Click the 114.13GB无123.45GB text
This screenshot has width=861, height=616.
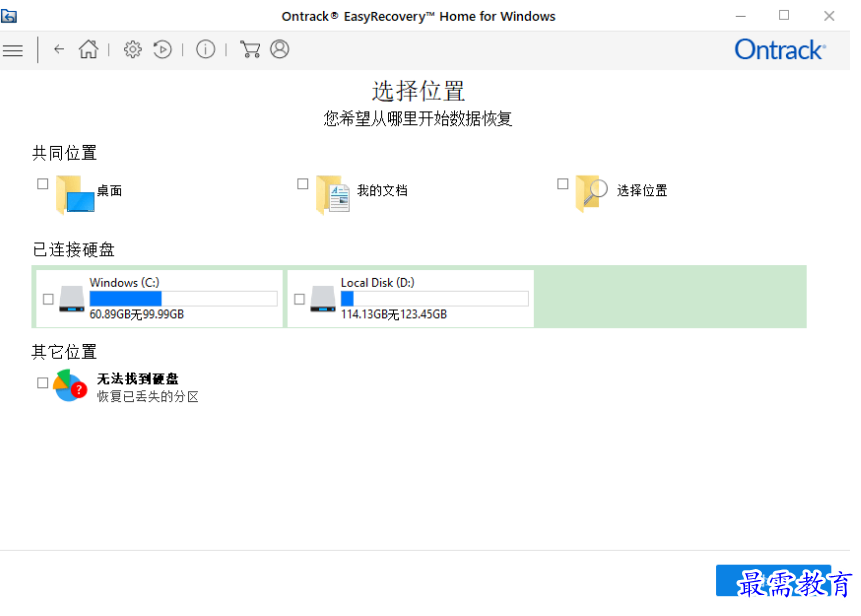[x=394, y=314]
